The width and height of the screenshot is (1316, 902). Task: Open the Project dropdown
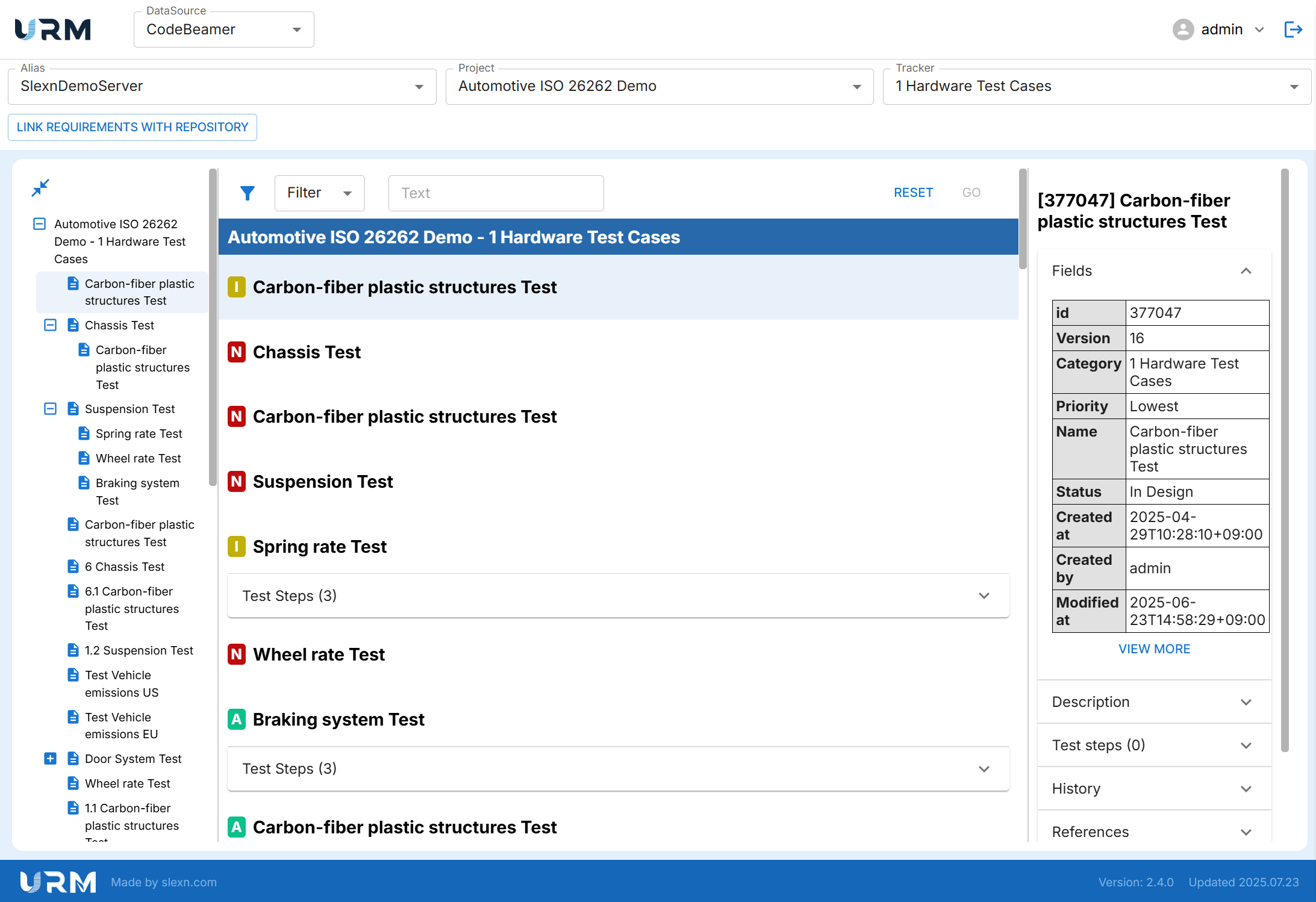pos(660,86)
